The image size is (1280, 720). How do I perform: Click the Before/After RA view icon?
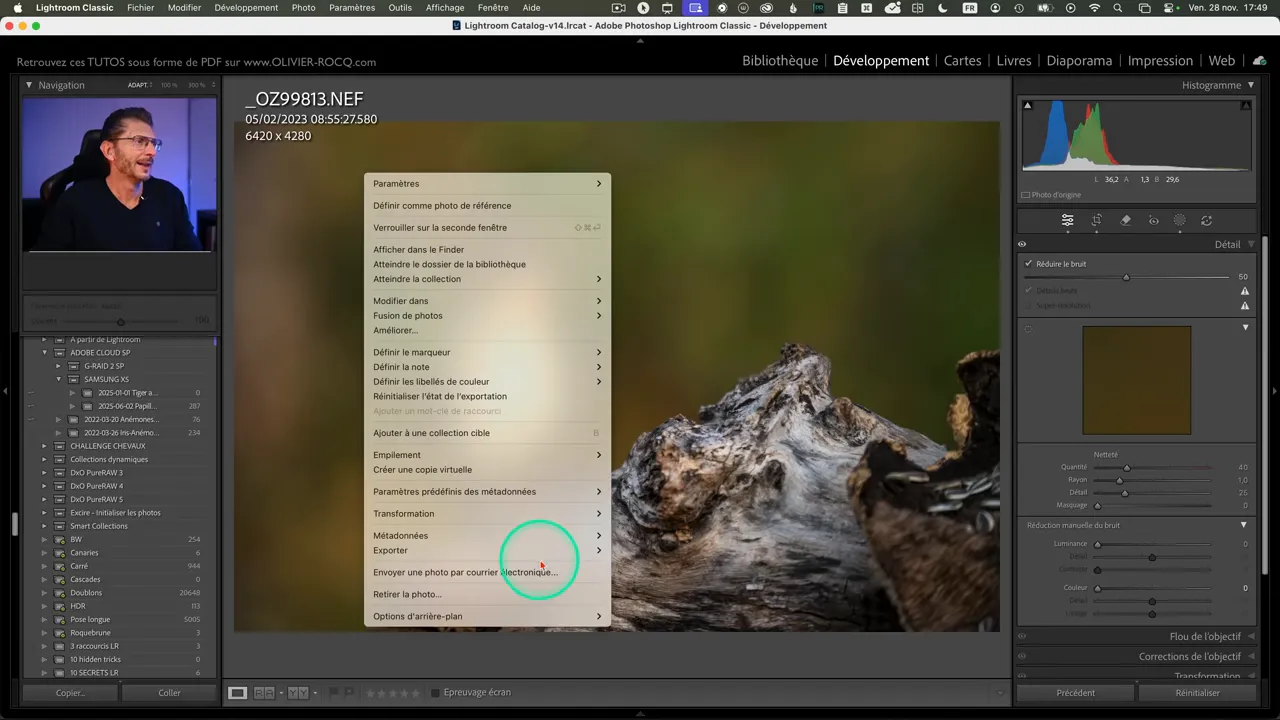coord(264,693)
